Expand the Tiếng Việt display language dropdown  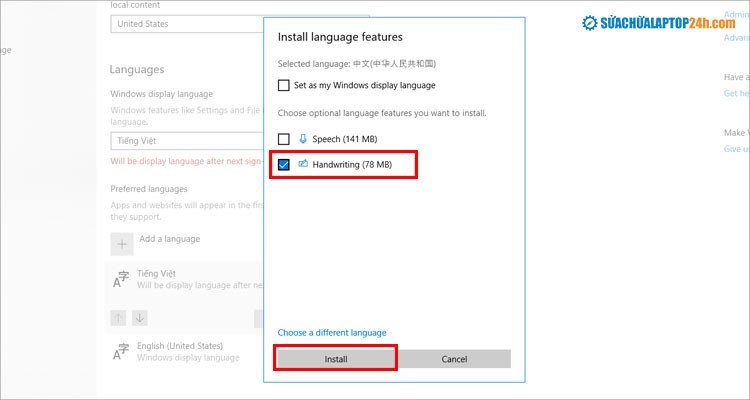(185, 141)
